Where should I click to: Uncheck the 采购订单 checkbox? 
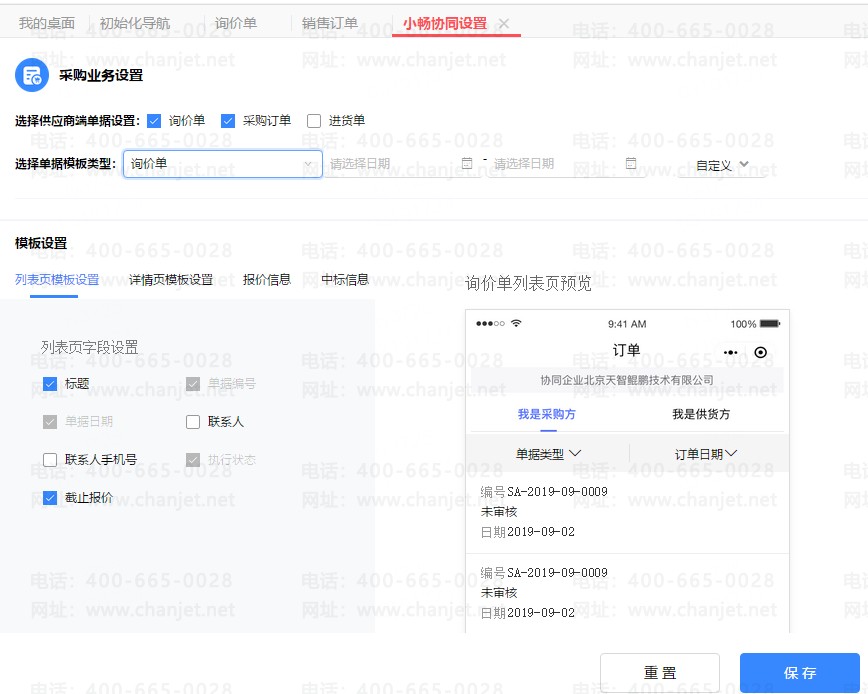[x=228, y=121]
